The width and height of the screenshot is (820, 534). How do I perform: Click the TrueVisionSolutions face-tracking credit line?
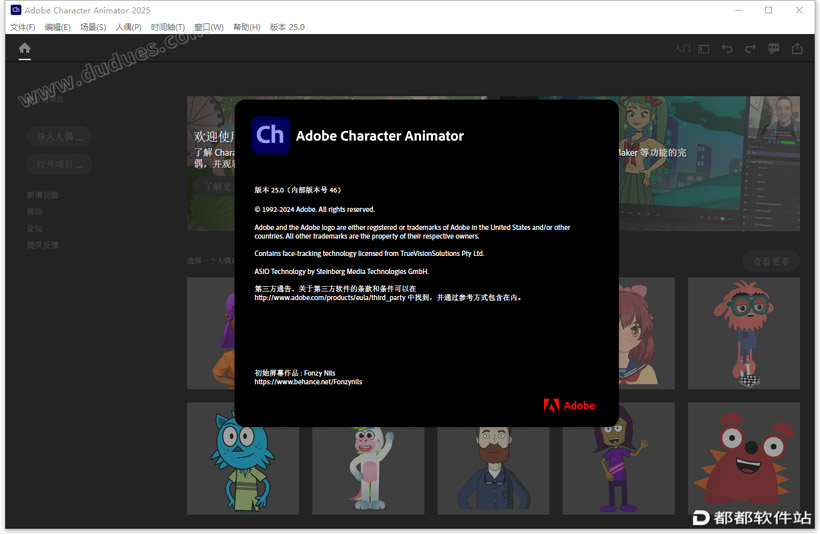coord(369,254)
